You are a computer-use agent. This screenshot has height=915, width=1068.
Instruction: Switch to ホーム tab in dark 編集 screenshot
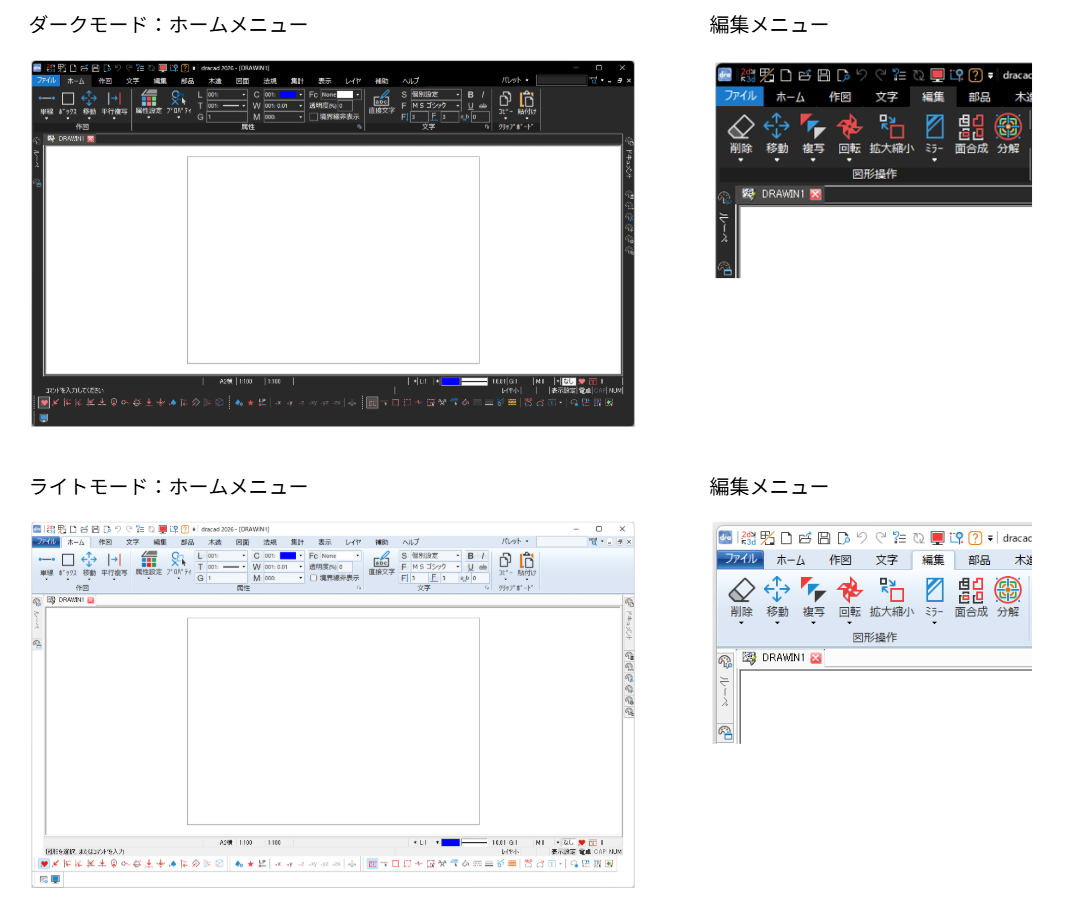pos(790,97)
